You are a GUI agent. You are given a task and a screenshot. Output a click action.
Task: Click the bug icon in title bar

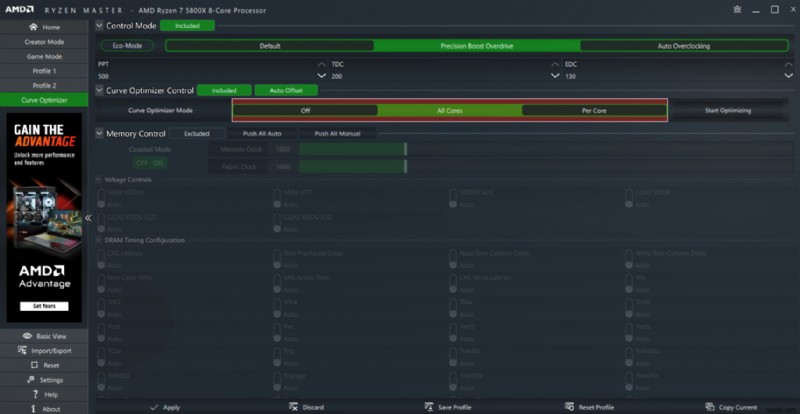[737, 10]
